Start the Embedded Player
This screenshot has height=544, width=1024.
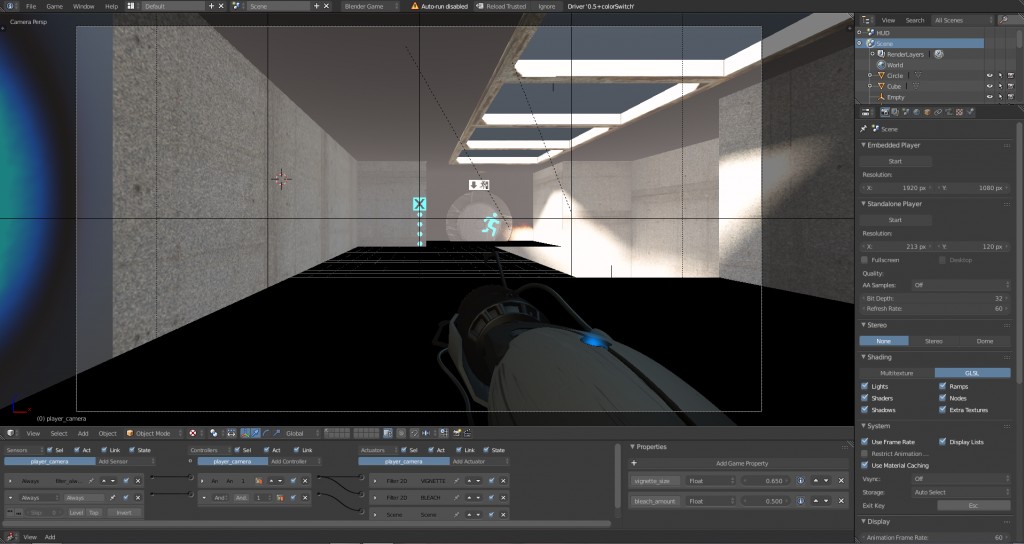click(x=895, y=161)
